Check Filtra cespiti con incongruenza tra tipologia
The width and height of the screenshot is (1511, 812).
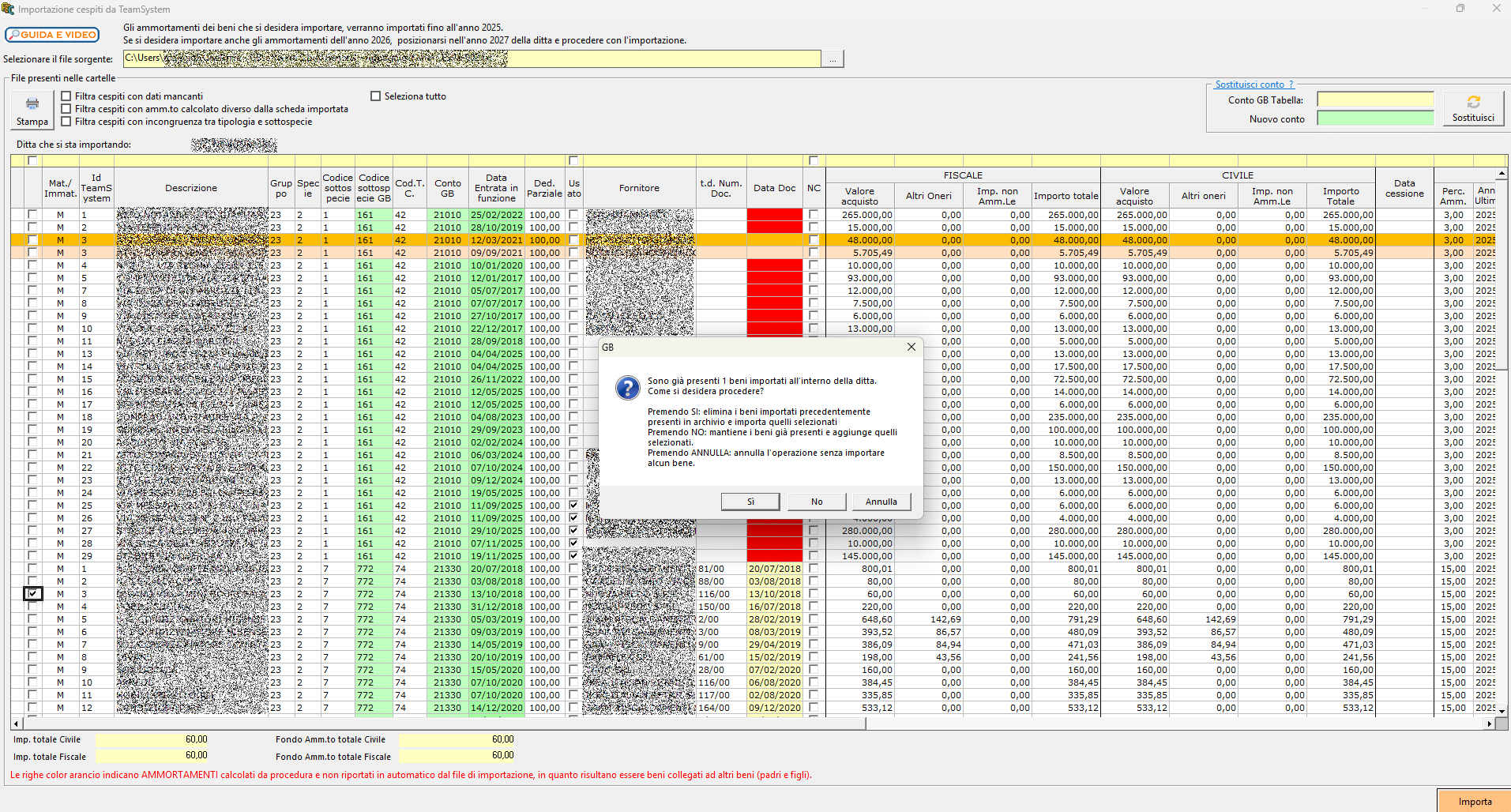pyautogui.click(x=66, y=122)
